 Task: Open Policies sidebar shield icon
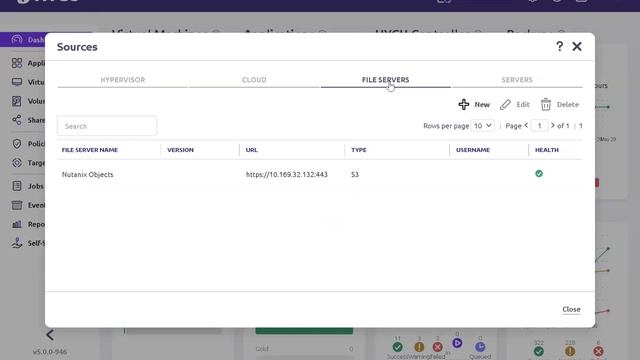17,143
